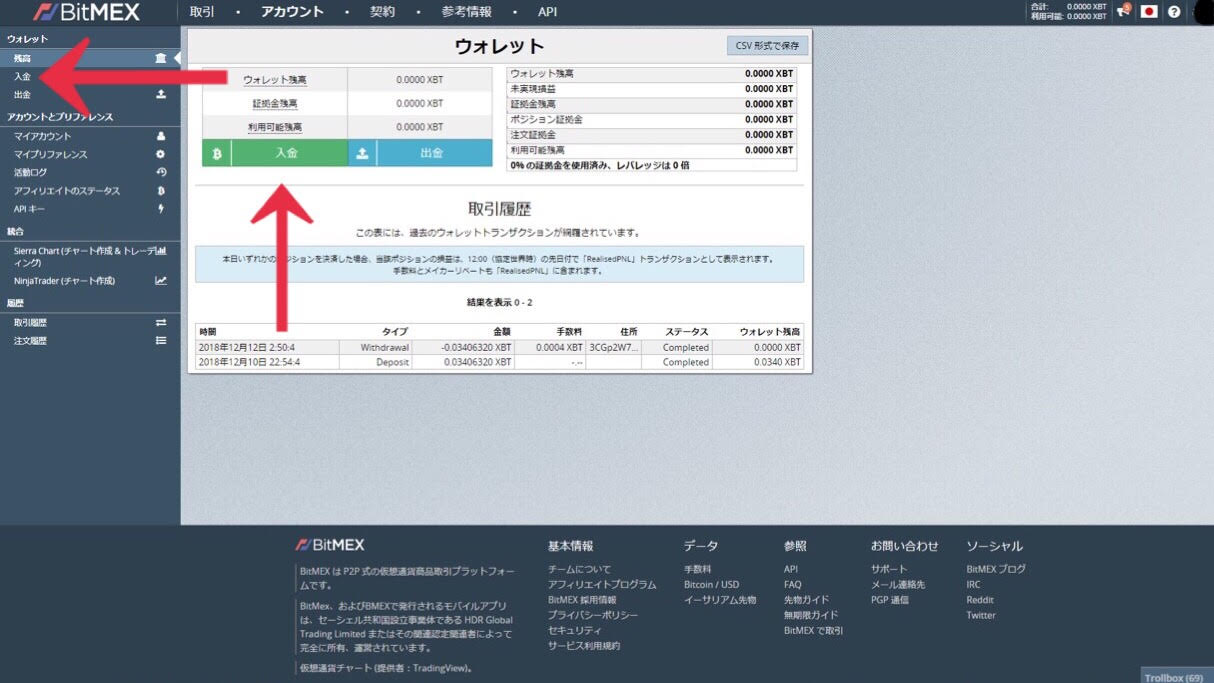The image size is (1214, 683).
Task: Click lightning icon beside API キー
Action: (x=161, y=209)
